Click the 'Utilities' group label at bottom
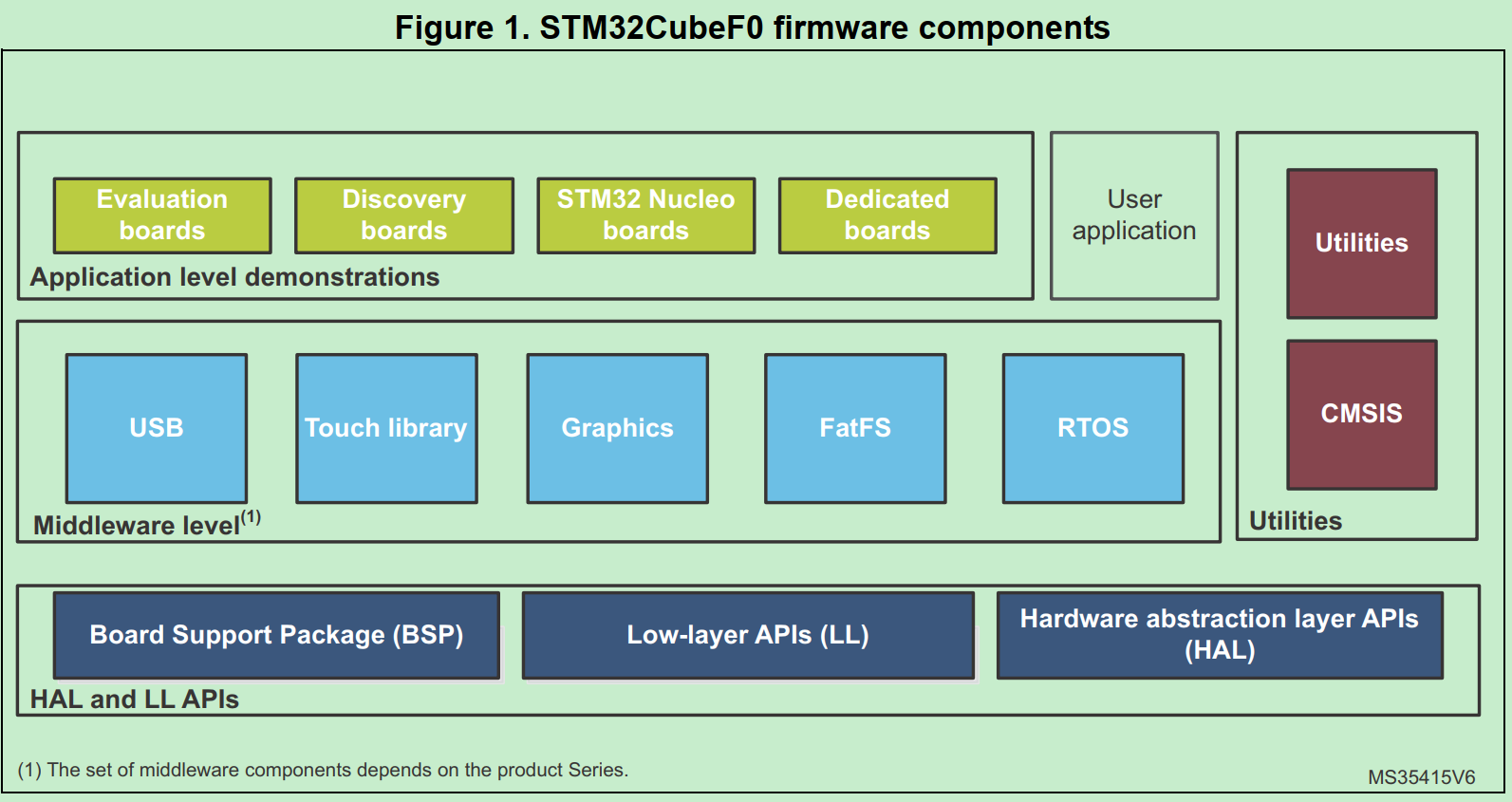Screen dimensions: 1512x802 pyautogui.click(x=1296, y=521)
